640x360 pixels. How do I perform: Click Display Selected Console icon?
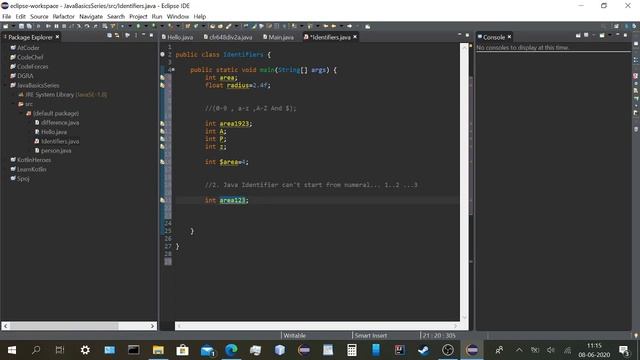[x=586, y=36]
